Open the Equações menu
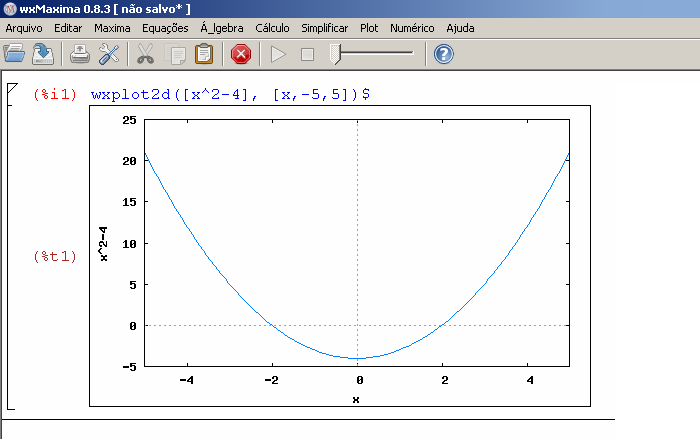This screenshot has width=700, height=439. pyautogui.click(x=165, y=28)
